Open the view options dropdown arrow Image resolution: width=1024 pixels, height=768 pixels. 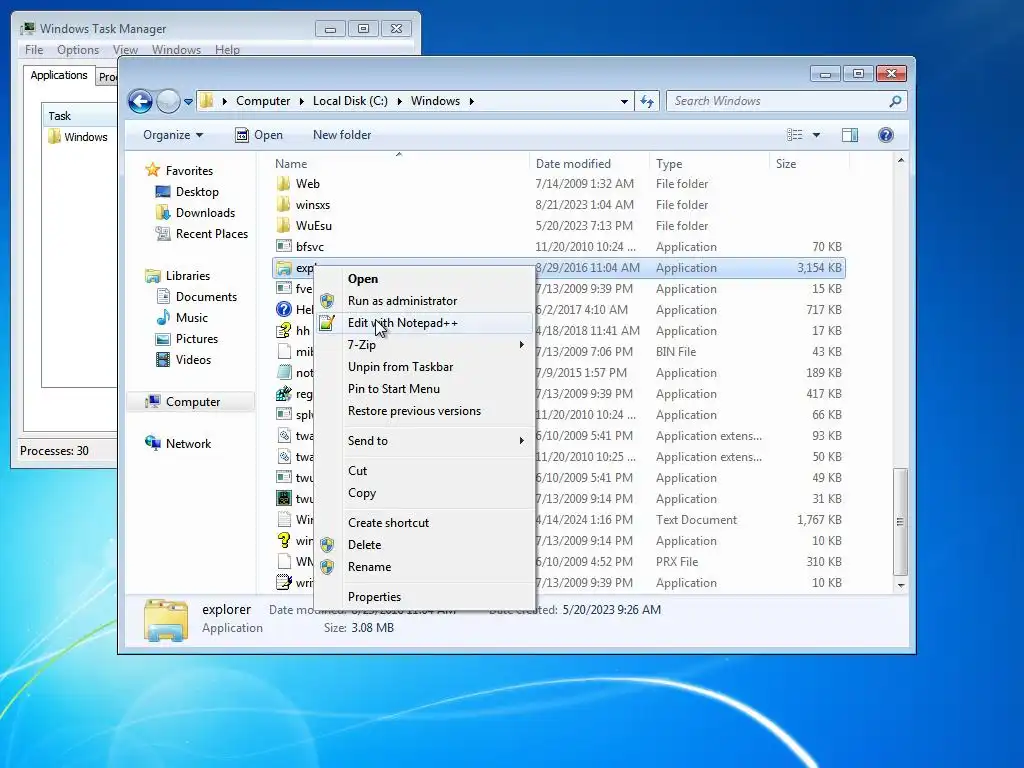coord(816,135)
